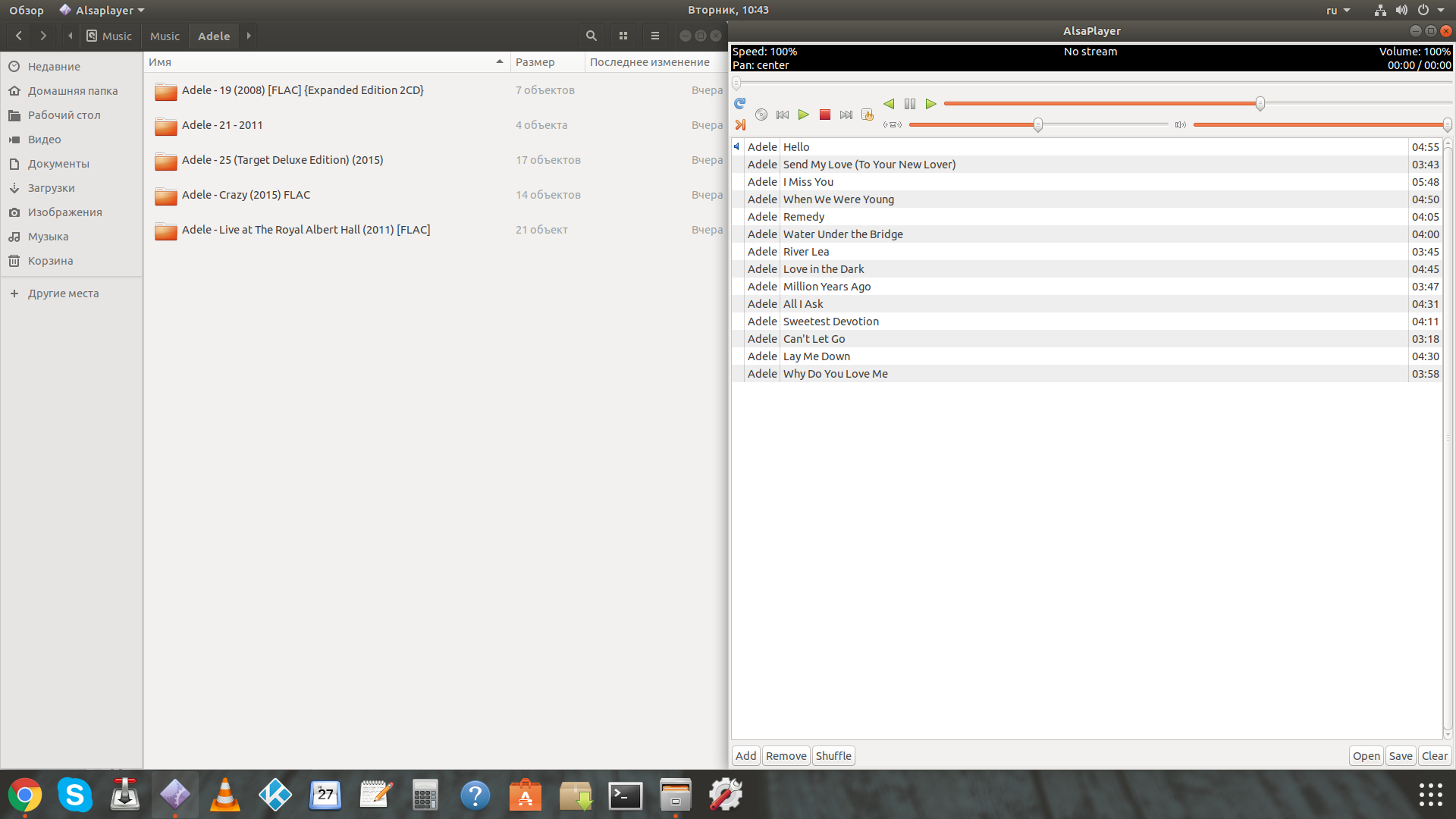This screenshot has height=819, width=1456.
Task: Select the track Sweetest Devotion
Action: [1086, 322]
